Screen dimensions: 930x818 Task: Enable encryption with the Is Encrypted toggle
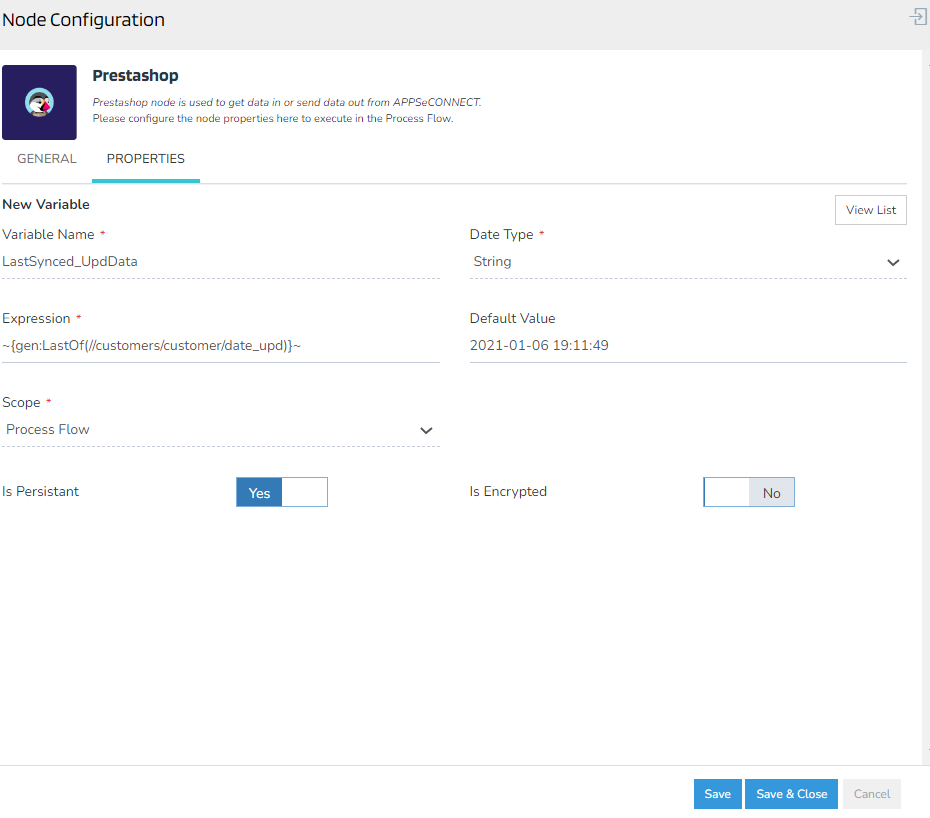725,492
